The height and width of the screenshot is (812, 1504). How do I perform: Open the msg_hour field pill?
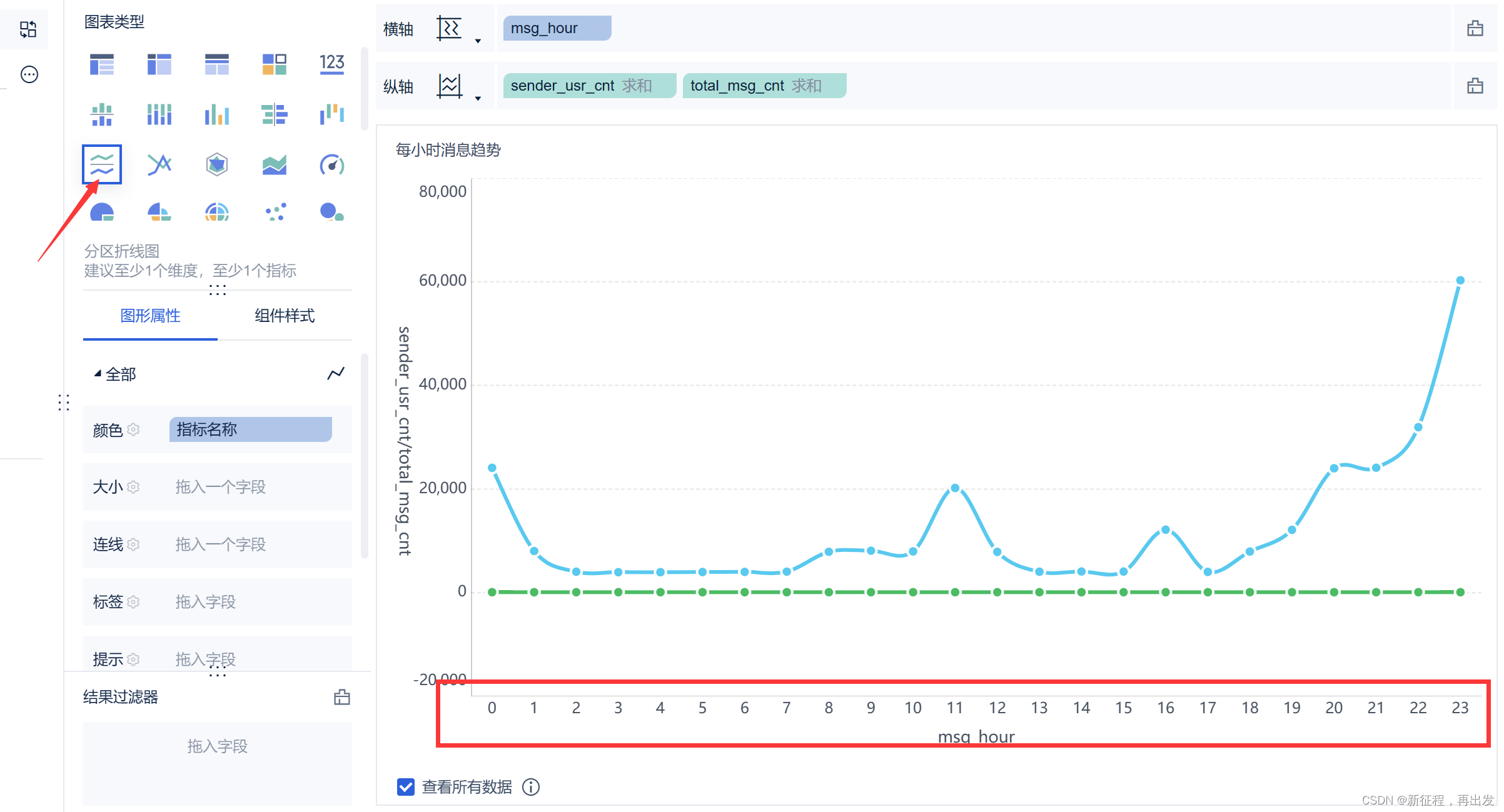pos(557,28)
